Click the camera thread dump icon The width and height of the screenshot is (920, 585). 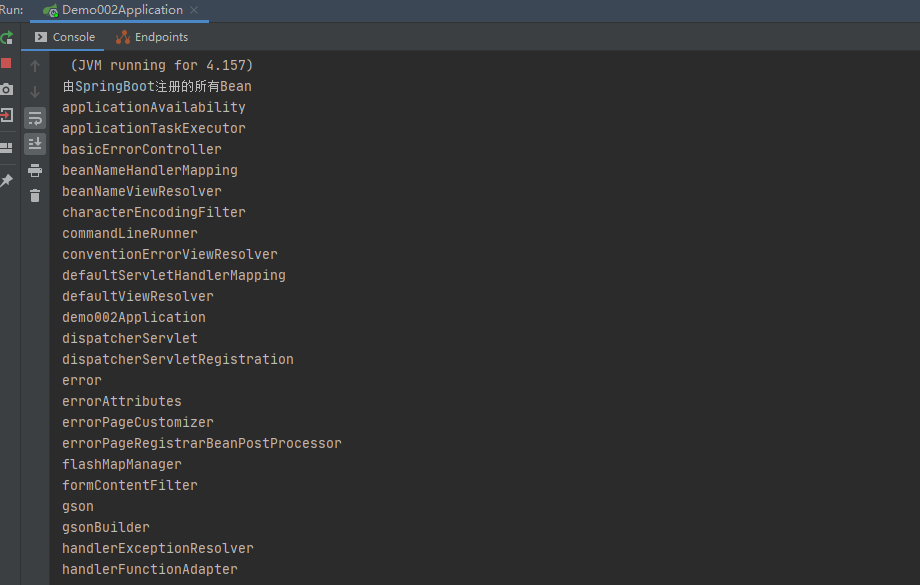coord(7,89)
